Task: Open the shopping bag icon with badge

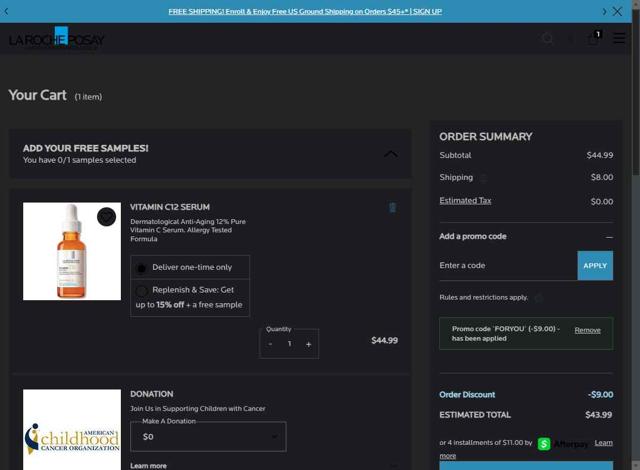Action: tap(594, 38)
